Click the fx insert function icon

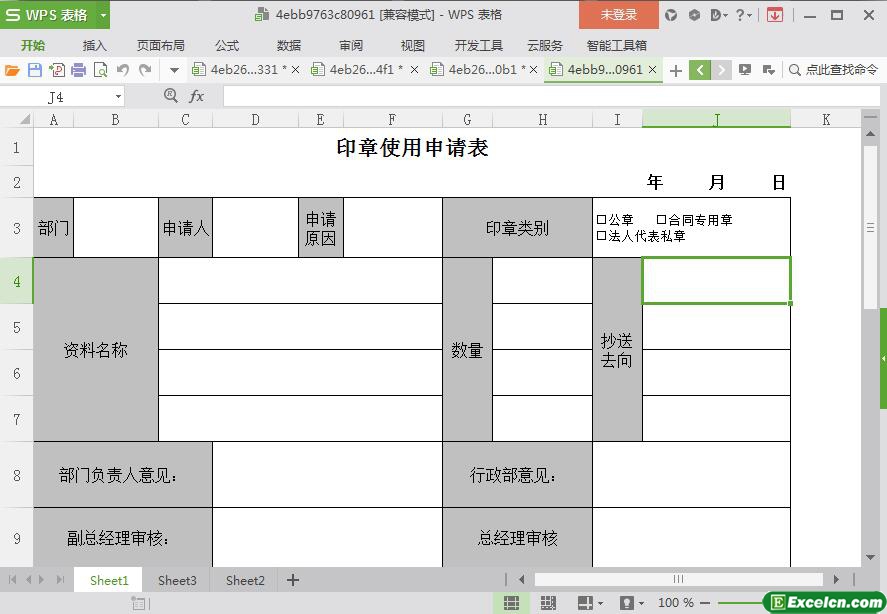[x=197, y=96]
